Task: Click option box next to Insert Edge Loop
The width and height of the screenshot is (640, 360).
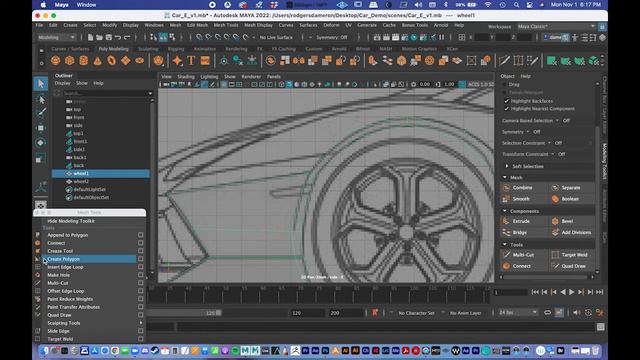Action: 140,267
